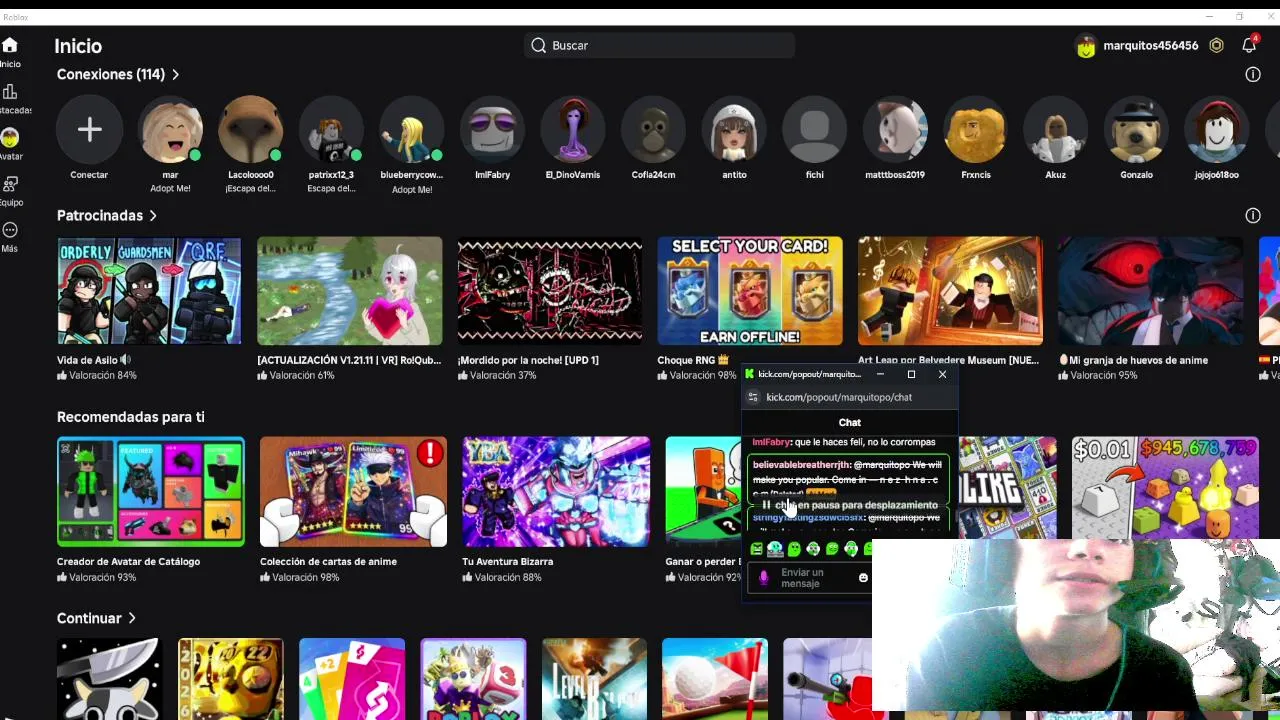Image resolution: width=1280 pixels, height=720 pixels.
Task: Open friend mar's avatar
Action: point(170,129)
